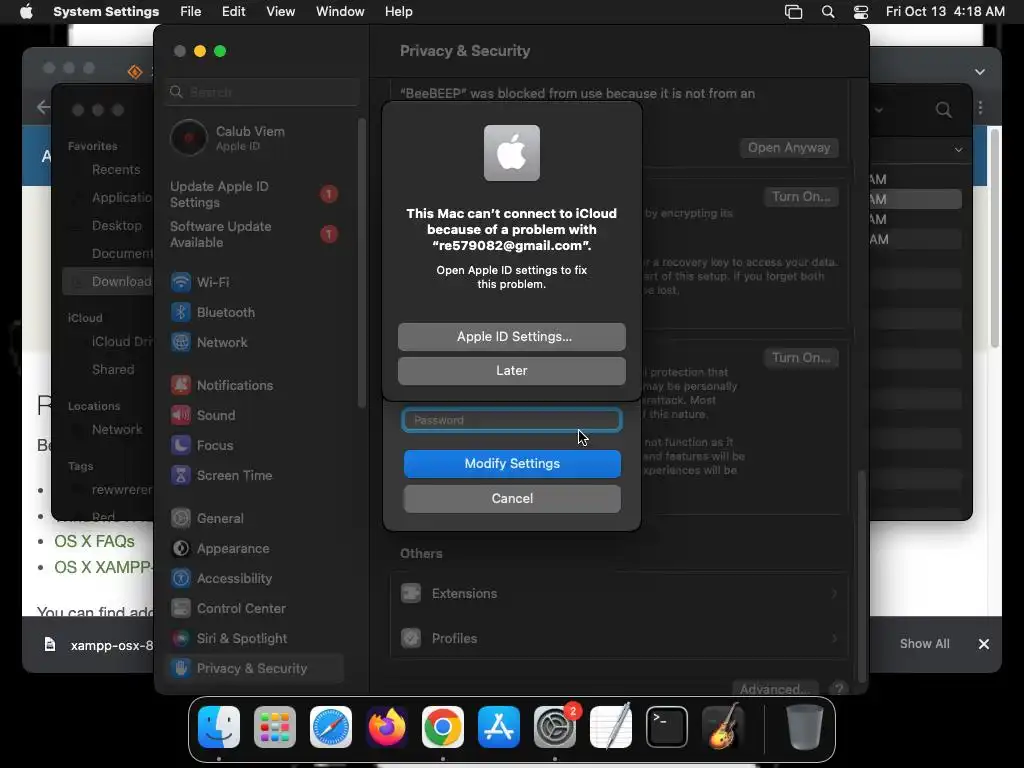Expand the browser tab list chevron
The width and height of the screenshot is (1024, 768).
(980, 72)
